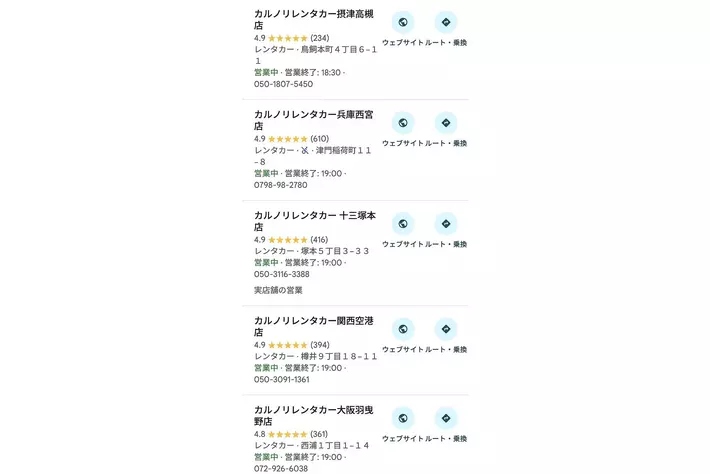
Task: Get directions to カルノリレンタカー大阪羽曳野店
Action: (x=446, y=418)
